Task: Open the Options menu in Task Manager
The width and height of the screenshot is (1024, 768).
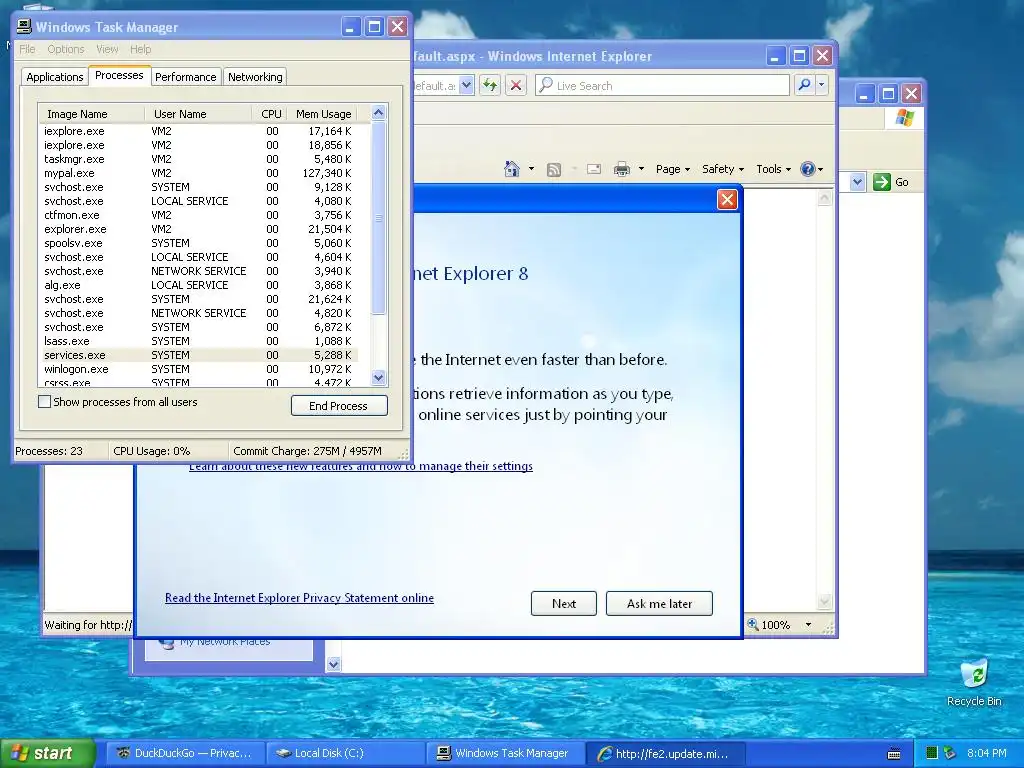Action: 65,49
